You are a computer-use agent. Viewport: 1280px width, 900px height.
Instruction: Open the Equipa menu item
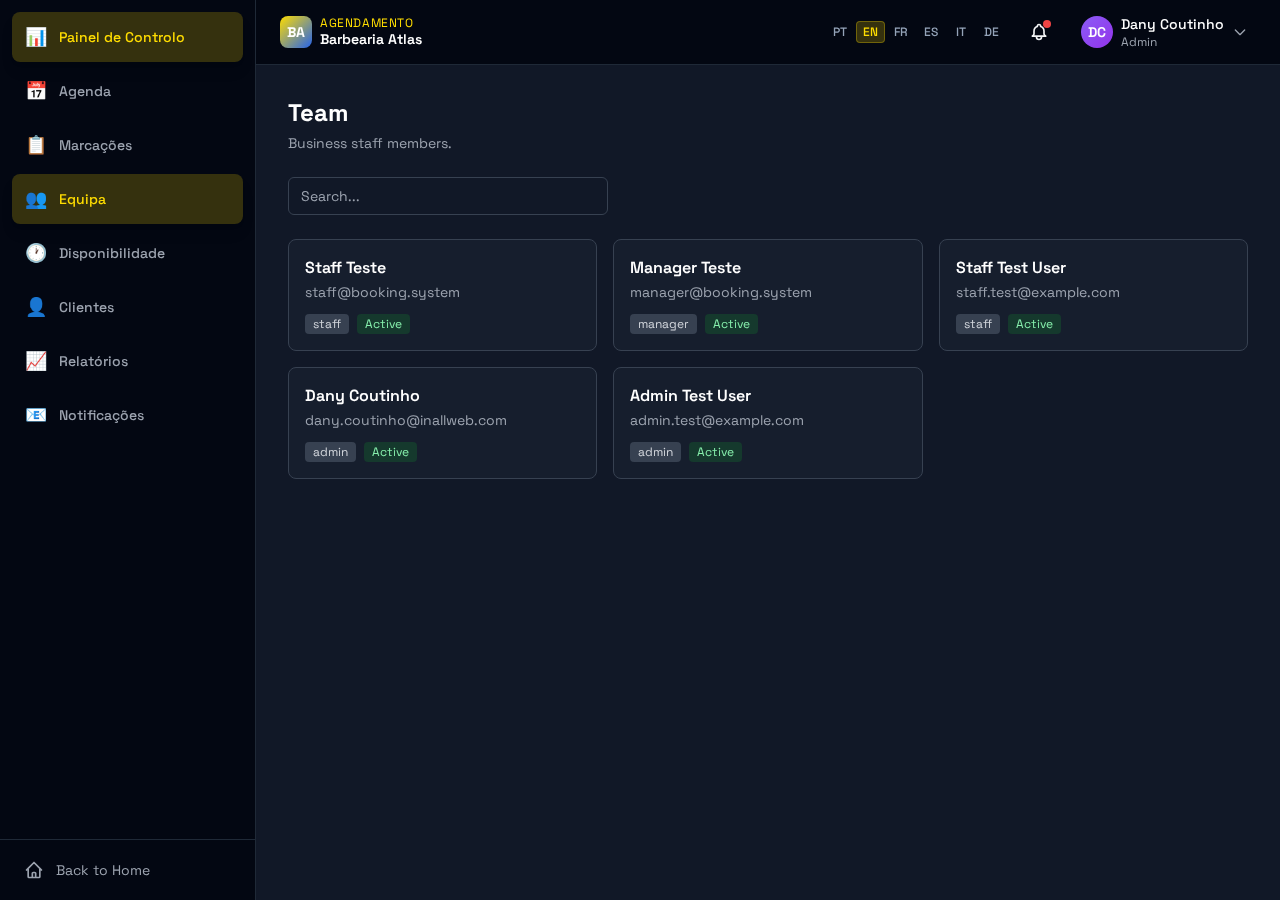coord(127,199)
